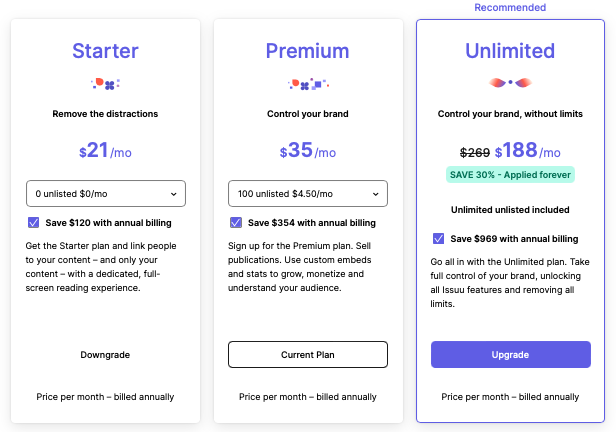616x432 pixels.
Task: Click the Recommended label above Unlimited
Action: pyautogui.click(x=510, y=7)
